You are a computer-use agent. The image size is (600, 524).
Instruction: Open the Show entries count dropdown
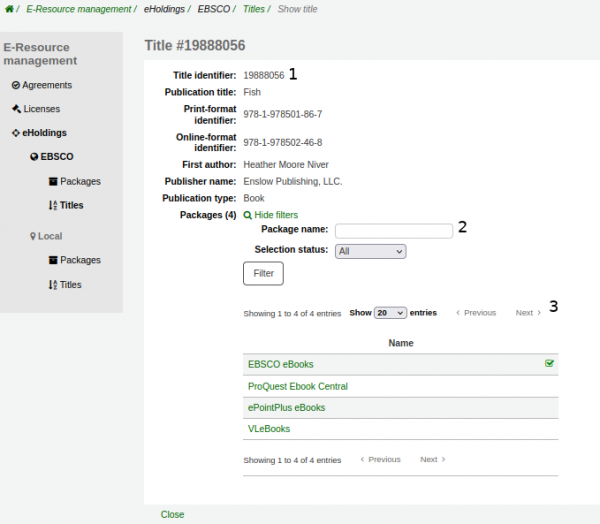(390, 313)
